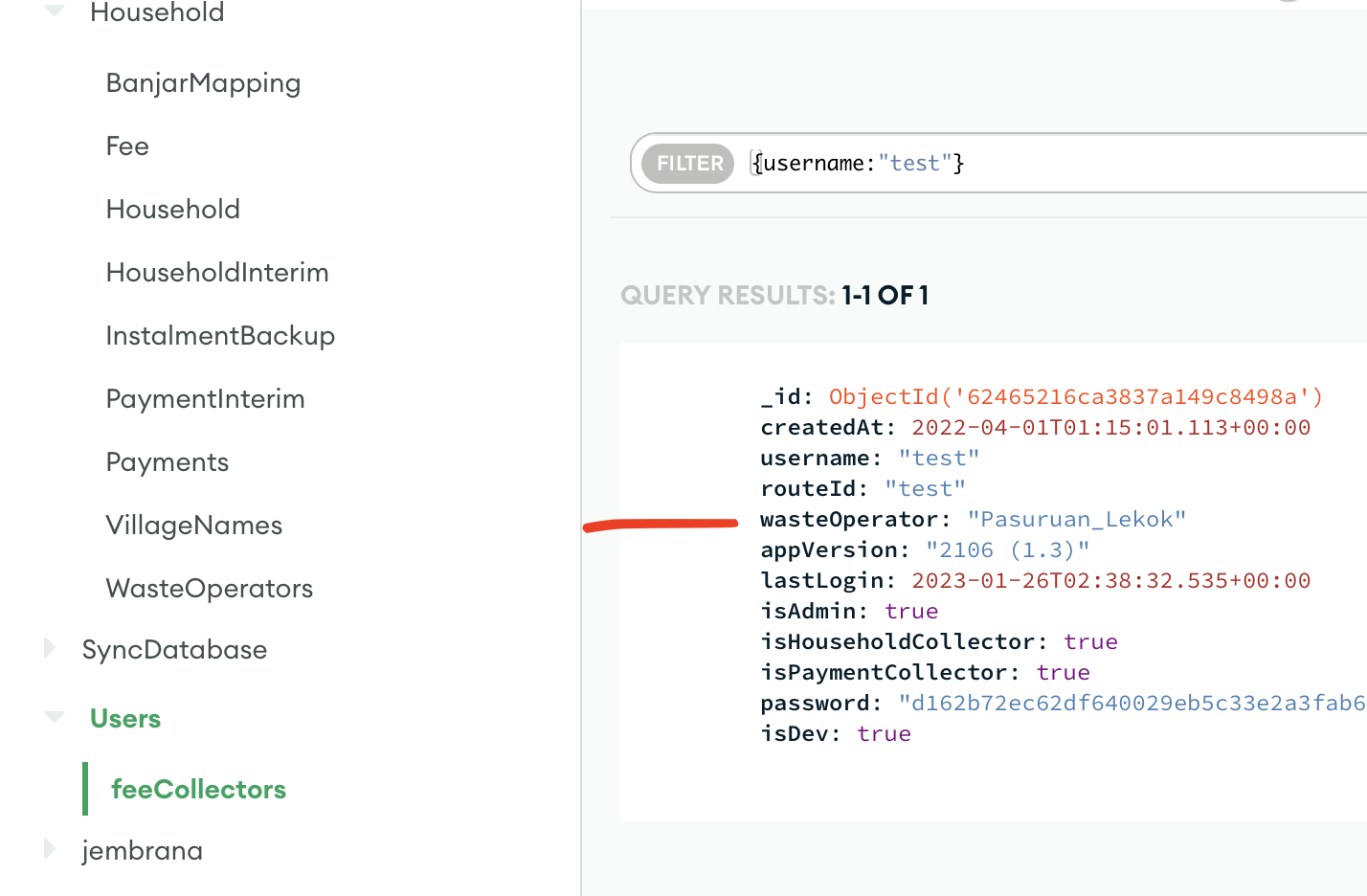This screenshot has width=1367, height=896.
Task: Open the PaymentInterim collection
Action: pyautogui.click(x=205, y=399)
